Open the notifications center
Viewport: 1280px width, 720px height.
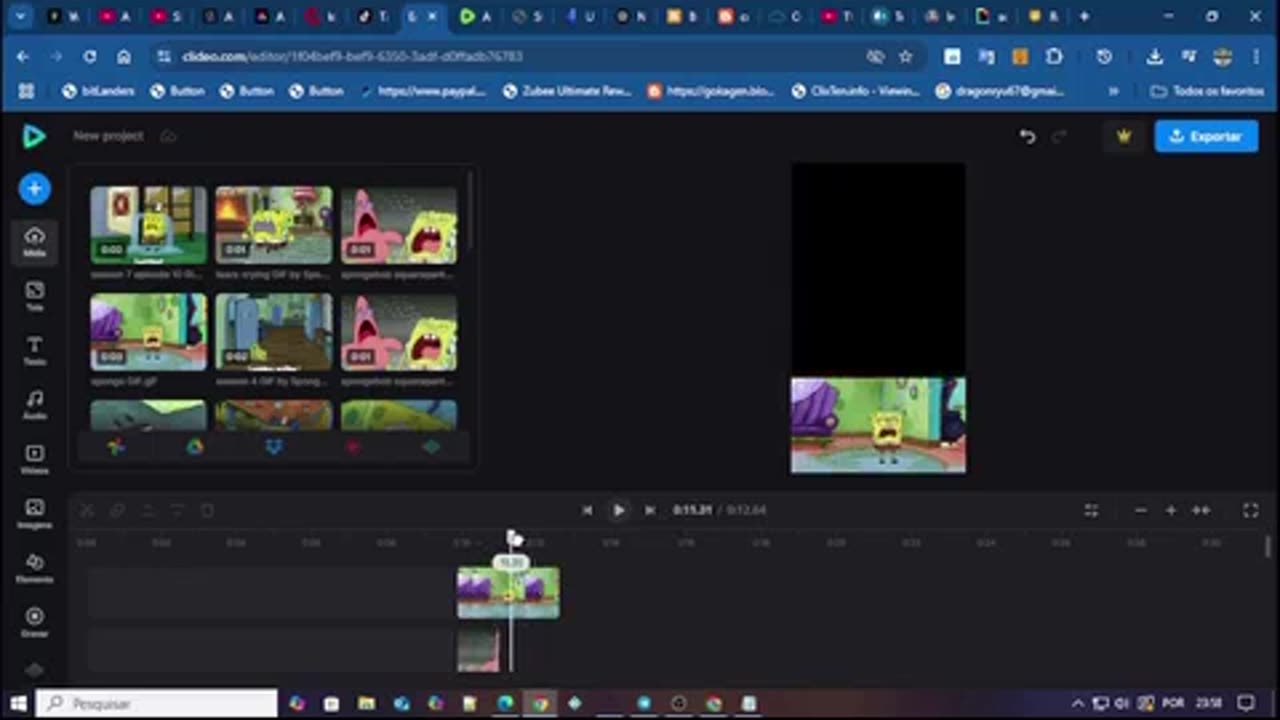tap(1246, 703)
